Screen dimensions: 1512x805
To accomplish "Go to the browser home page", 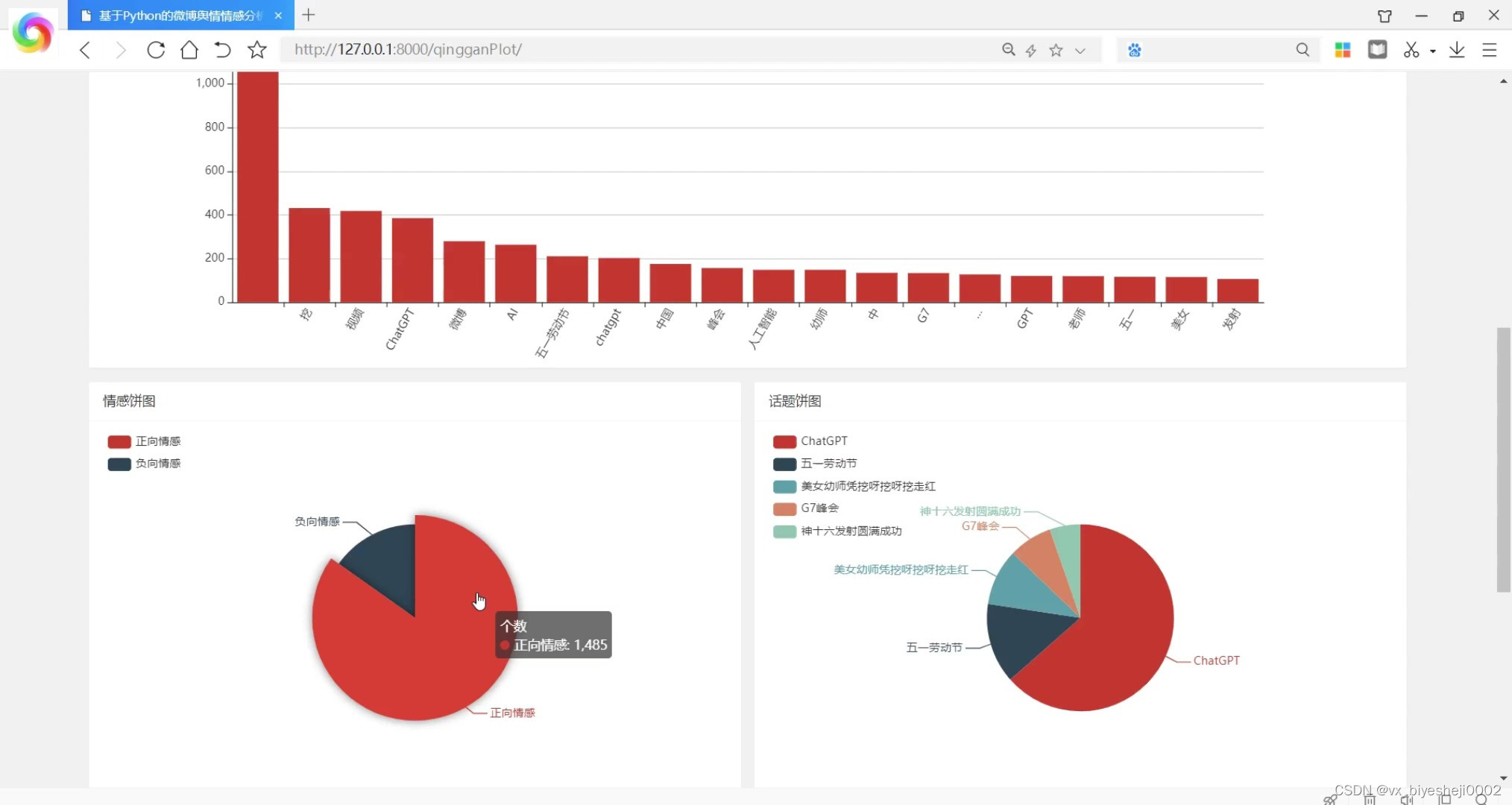I will pos(189,50).
